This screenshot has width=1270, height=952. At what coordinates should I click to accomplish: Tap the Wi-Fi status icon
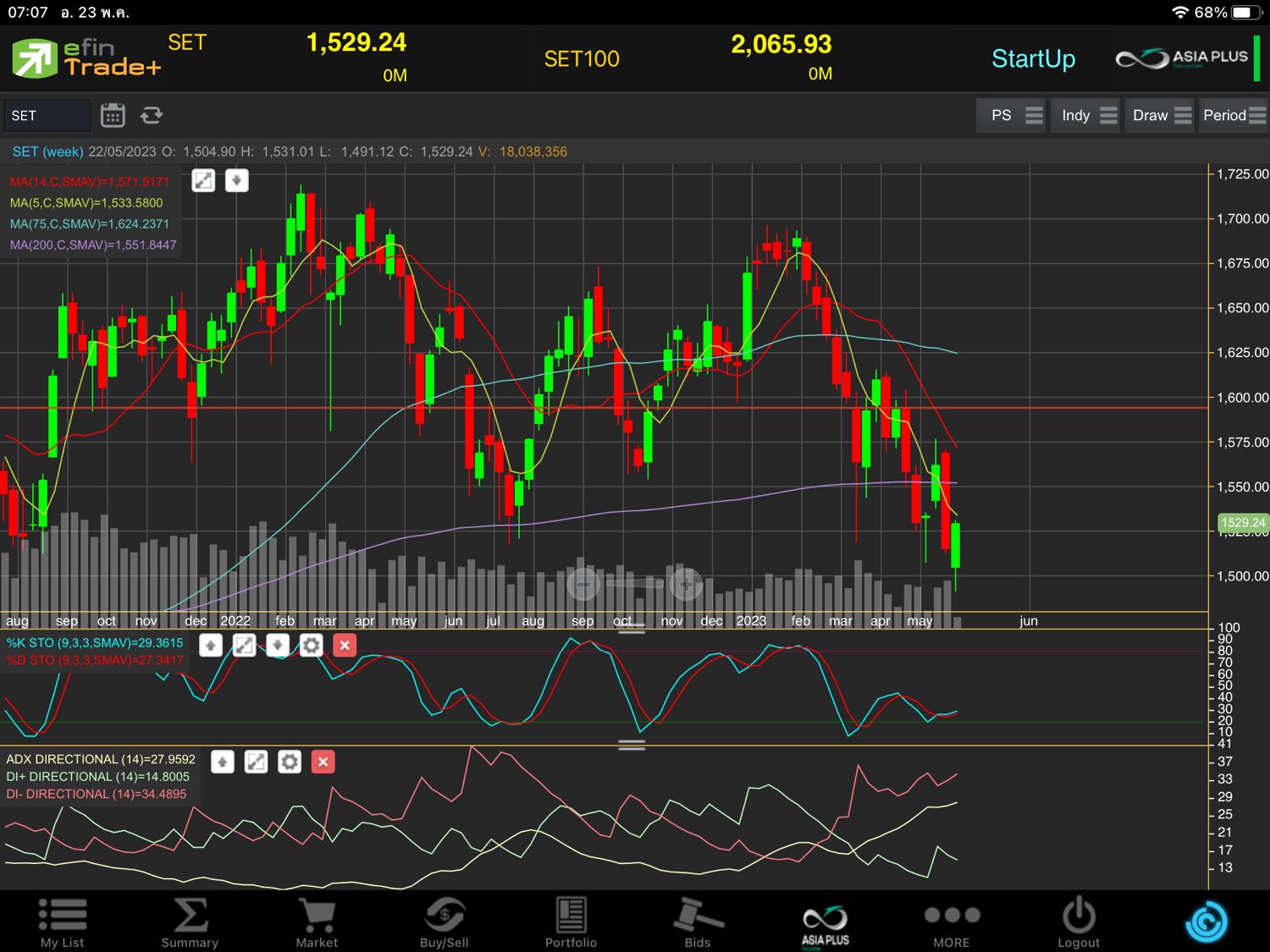1180,12
